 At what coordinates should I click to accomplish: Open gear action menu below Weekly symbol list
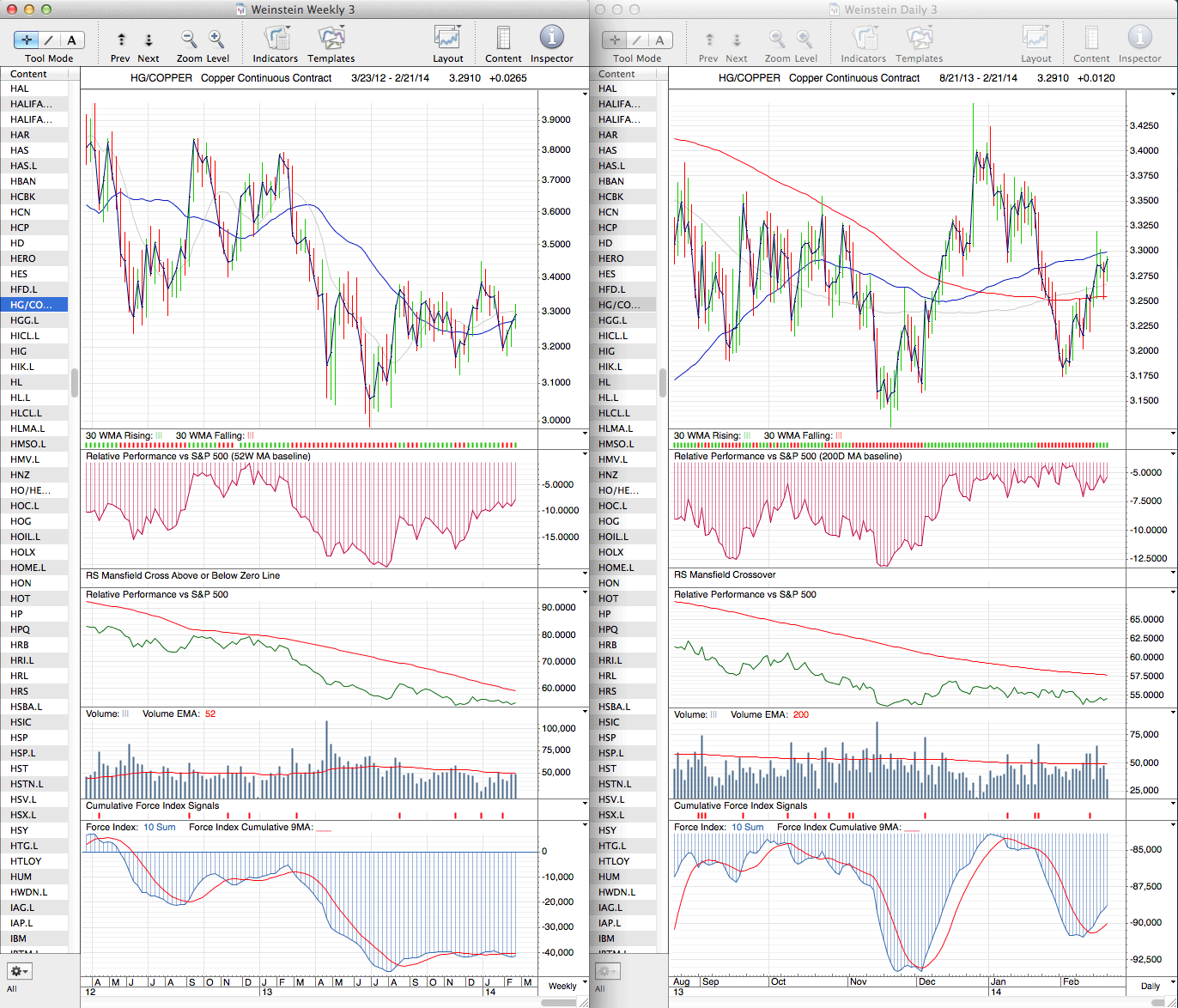[x=20, y=971]
